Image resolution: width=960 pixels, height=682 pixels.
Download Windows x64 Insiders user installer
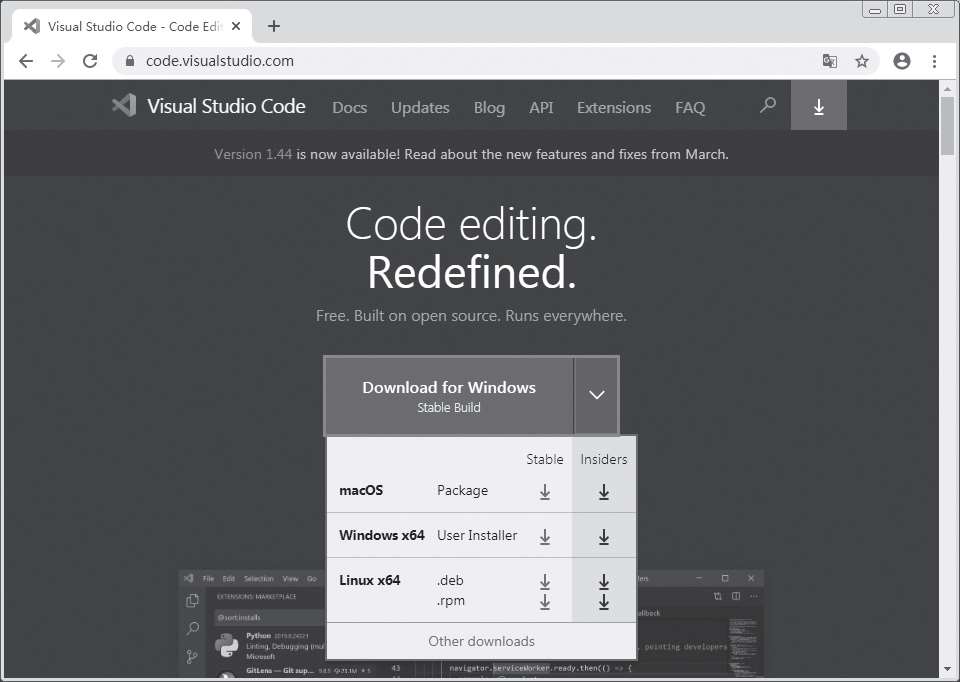point(604,537)
